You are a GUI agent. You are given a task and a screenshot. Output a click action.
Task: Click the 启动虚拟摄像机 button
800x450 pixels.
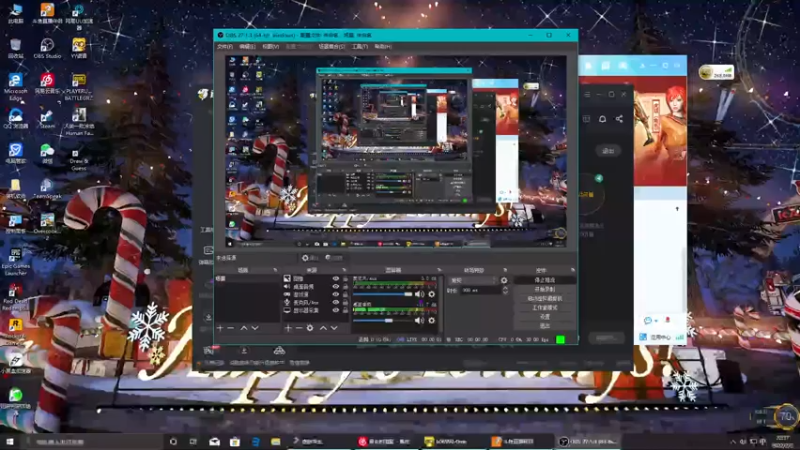tap(544, 298)
